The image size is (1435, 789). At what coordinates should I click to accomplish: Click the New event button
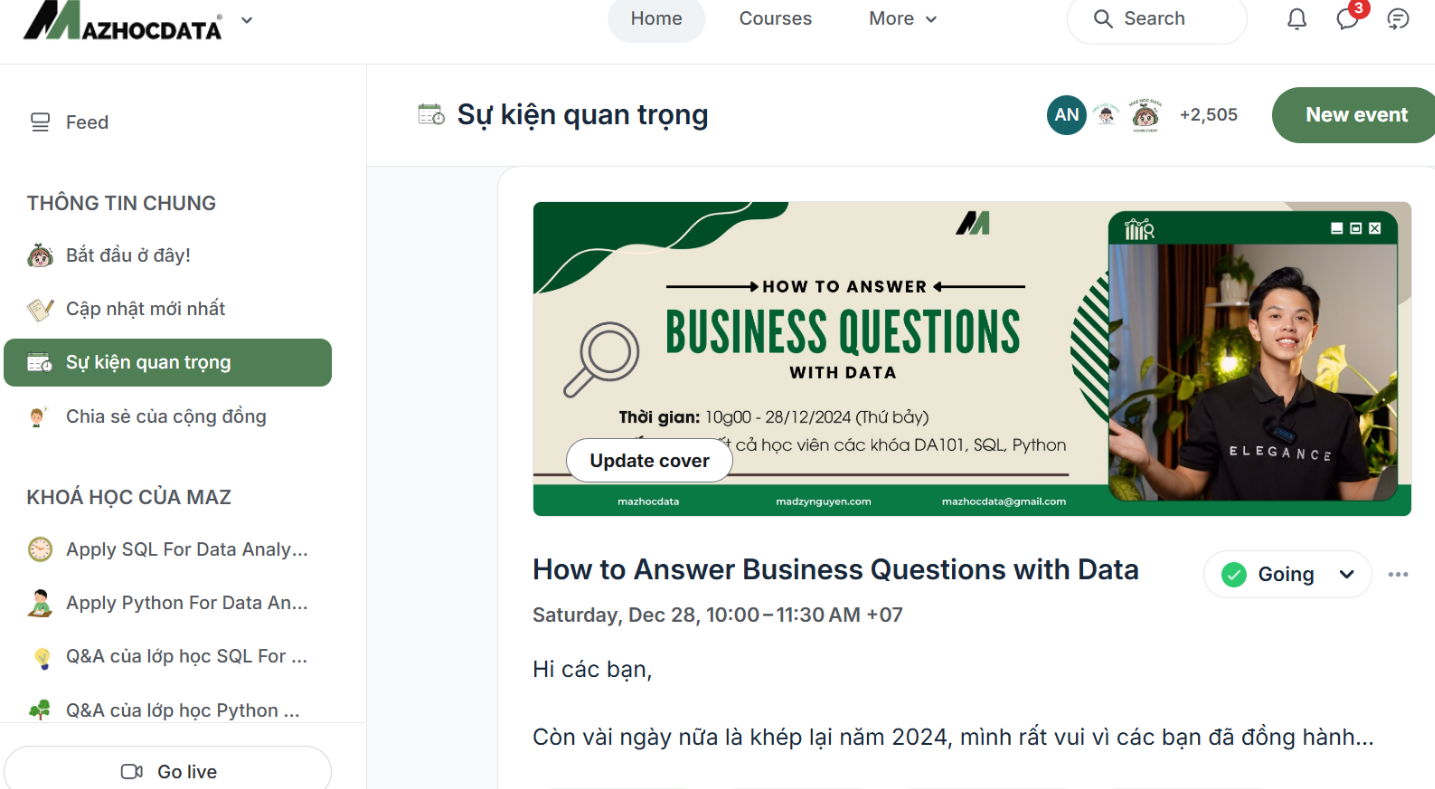1355,115
